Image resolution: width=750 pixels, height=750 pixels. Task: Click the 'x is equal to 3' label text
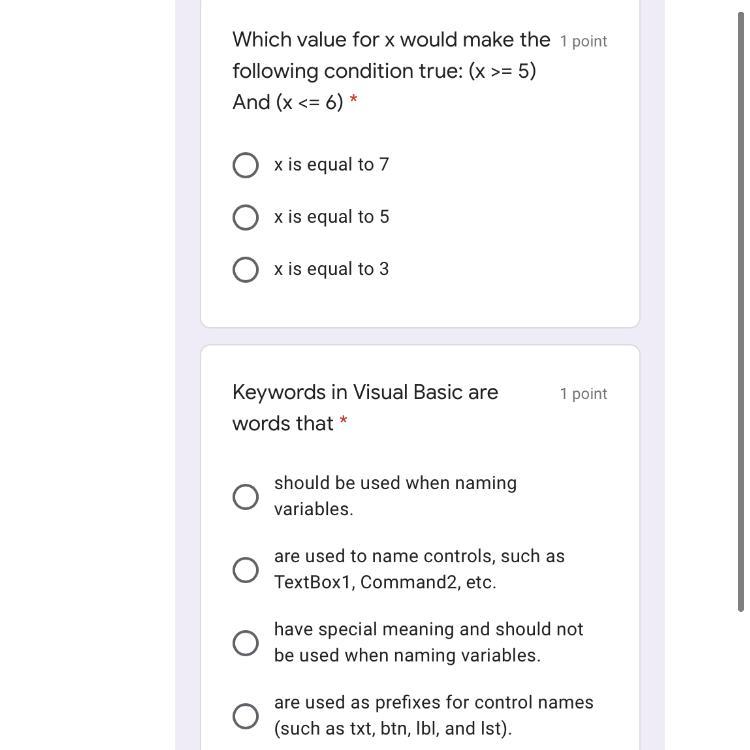[x=331, y=269]
